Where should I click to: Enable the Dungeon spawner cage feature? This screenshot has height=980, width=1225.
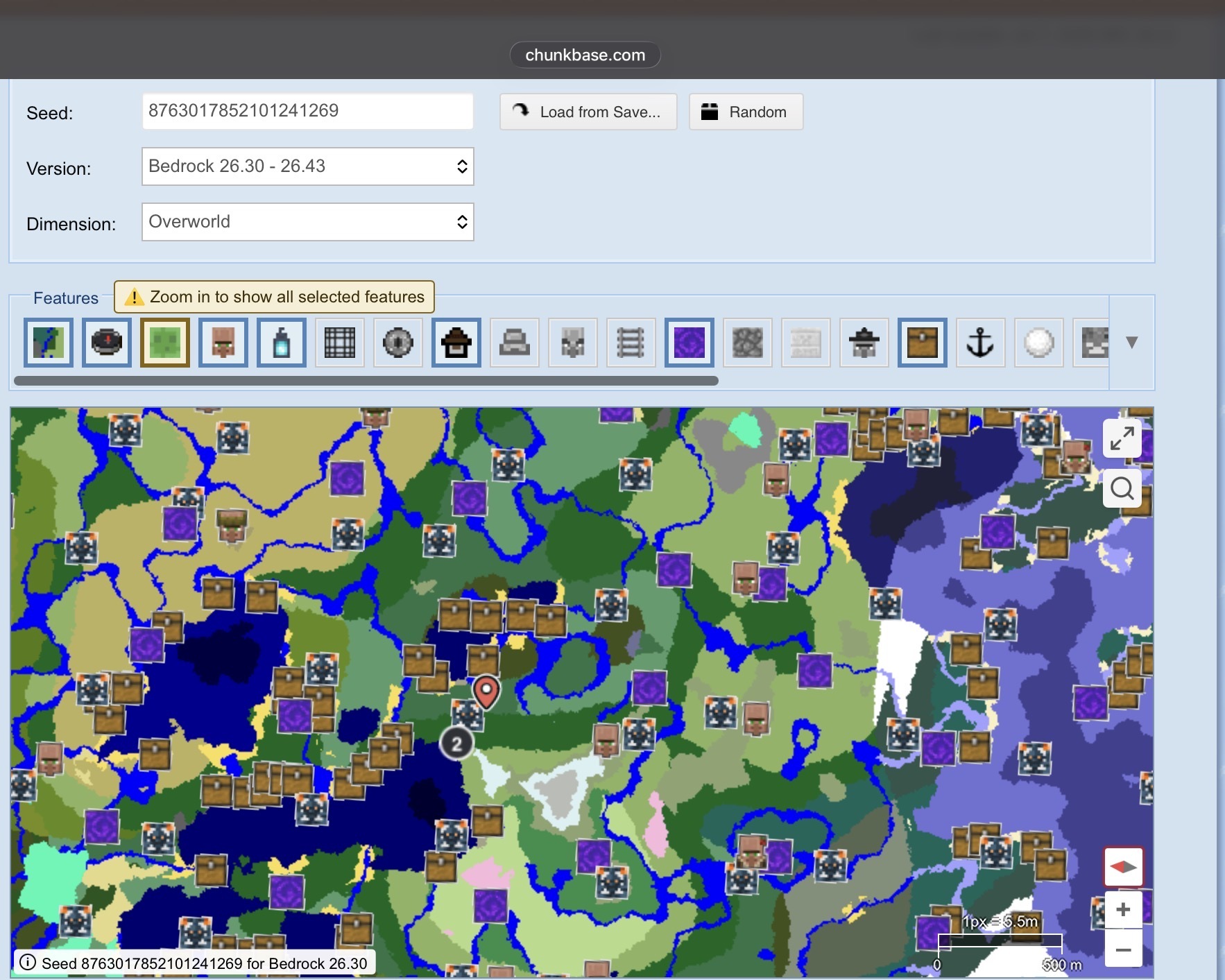tap(340, 343)
